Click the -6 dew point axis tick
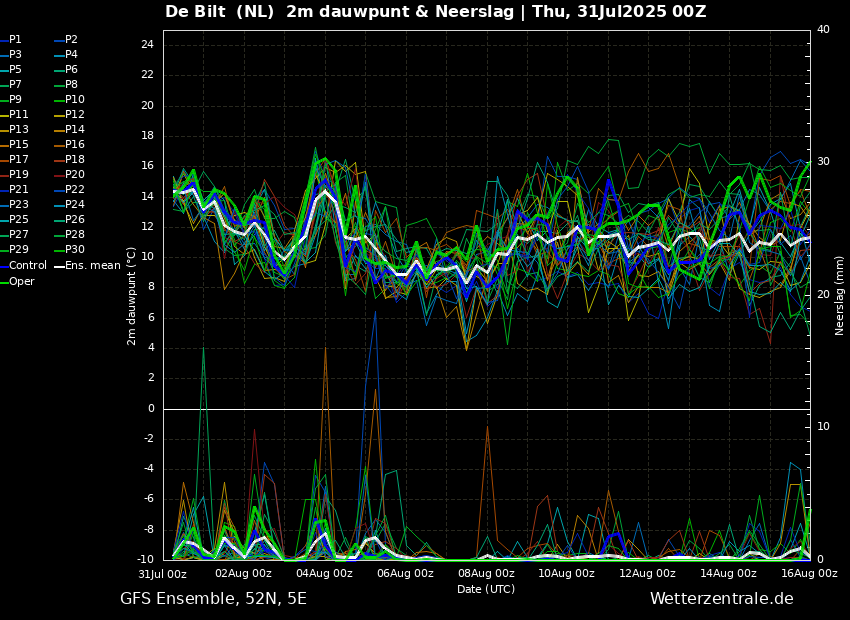The image size is (850, 620). [x=149, y=499]
